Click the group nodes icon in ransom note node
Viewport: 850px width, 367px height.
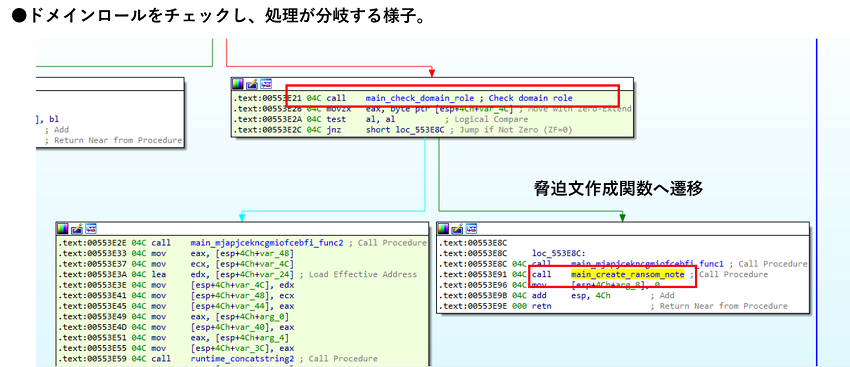pos(471,228)
